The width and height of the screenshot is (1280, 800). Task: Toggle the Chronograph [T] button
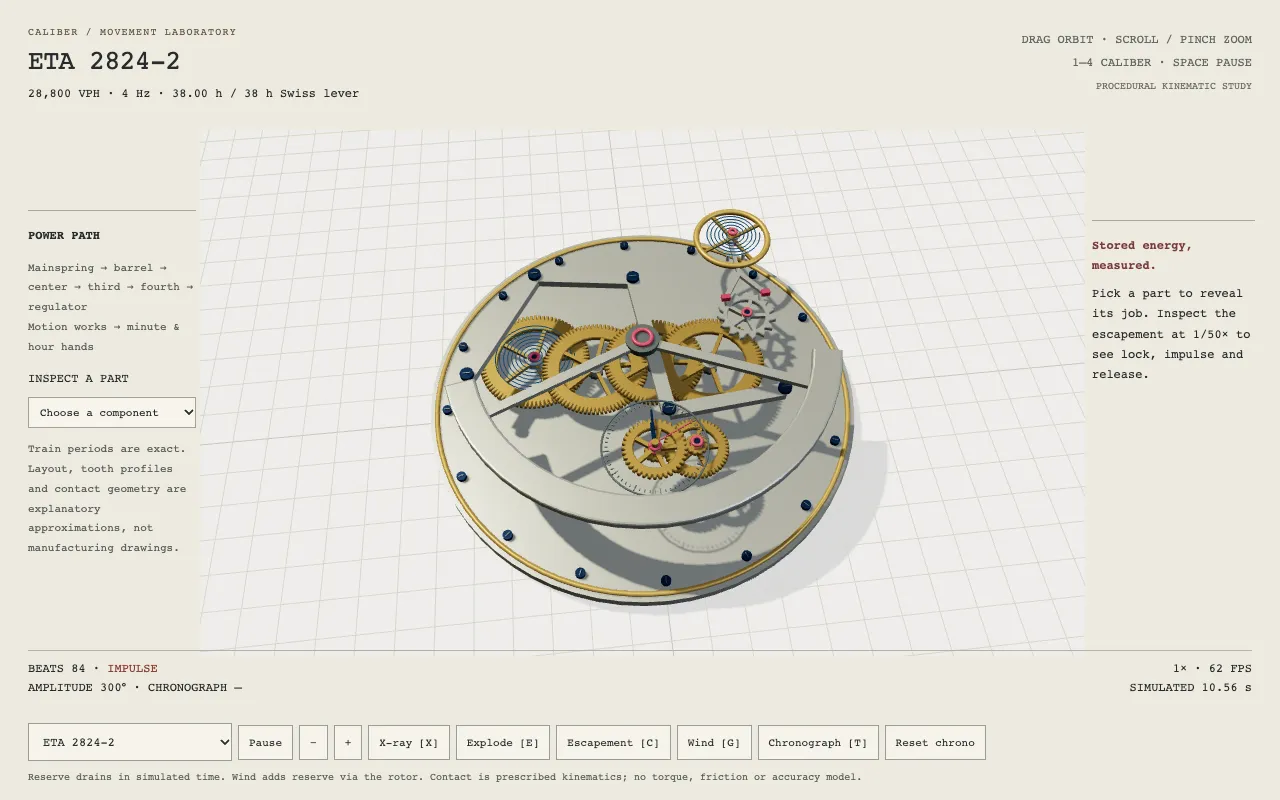[818, 742]
